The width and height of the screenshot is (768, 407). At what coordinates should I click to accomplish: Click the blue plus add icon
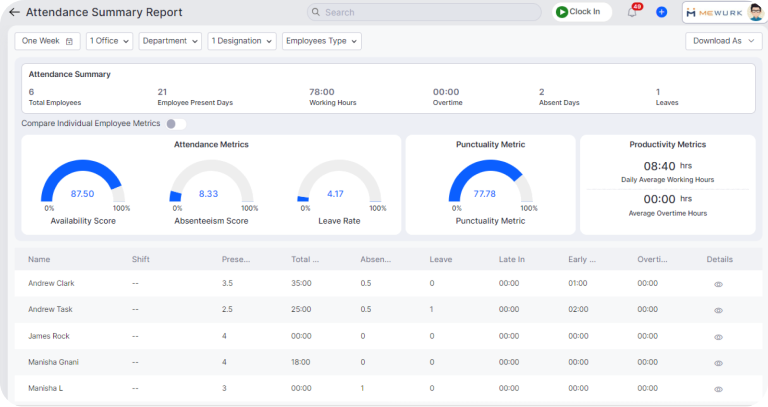pos(661,12)
